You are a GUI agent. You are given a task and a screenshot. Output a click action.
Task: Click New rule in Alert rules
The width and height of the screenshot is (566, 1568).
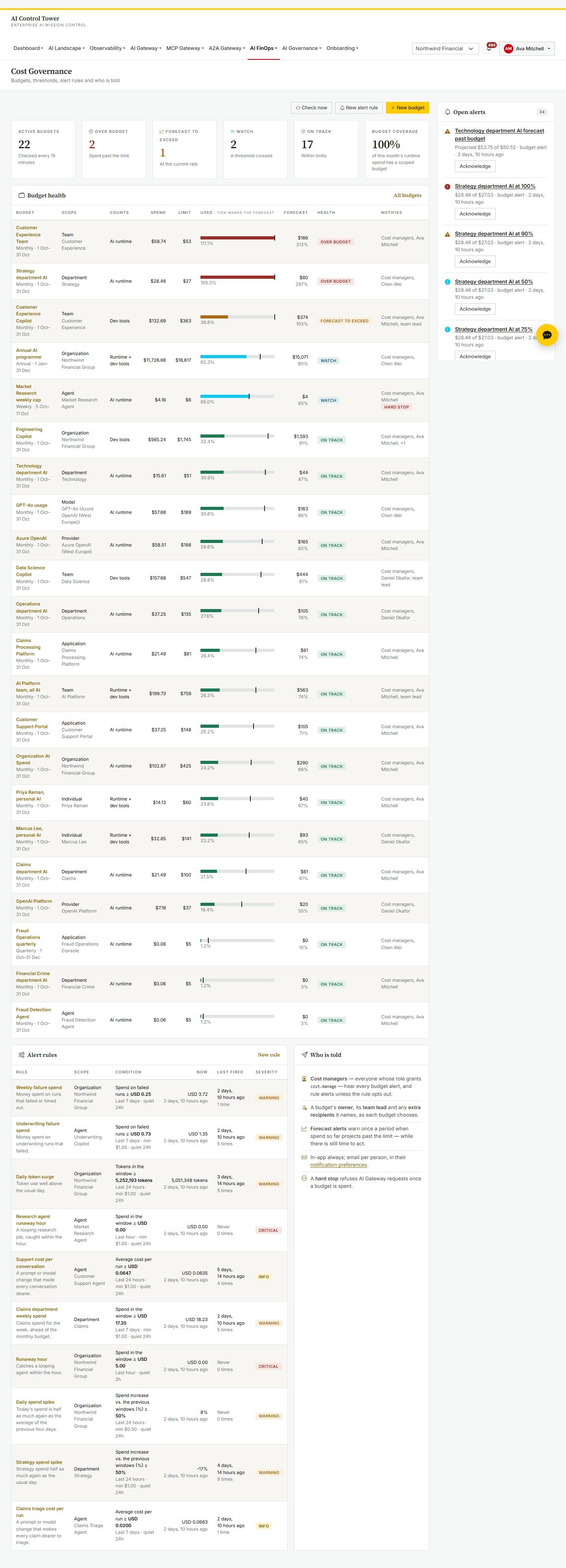tap(268, 1055)
